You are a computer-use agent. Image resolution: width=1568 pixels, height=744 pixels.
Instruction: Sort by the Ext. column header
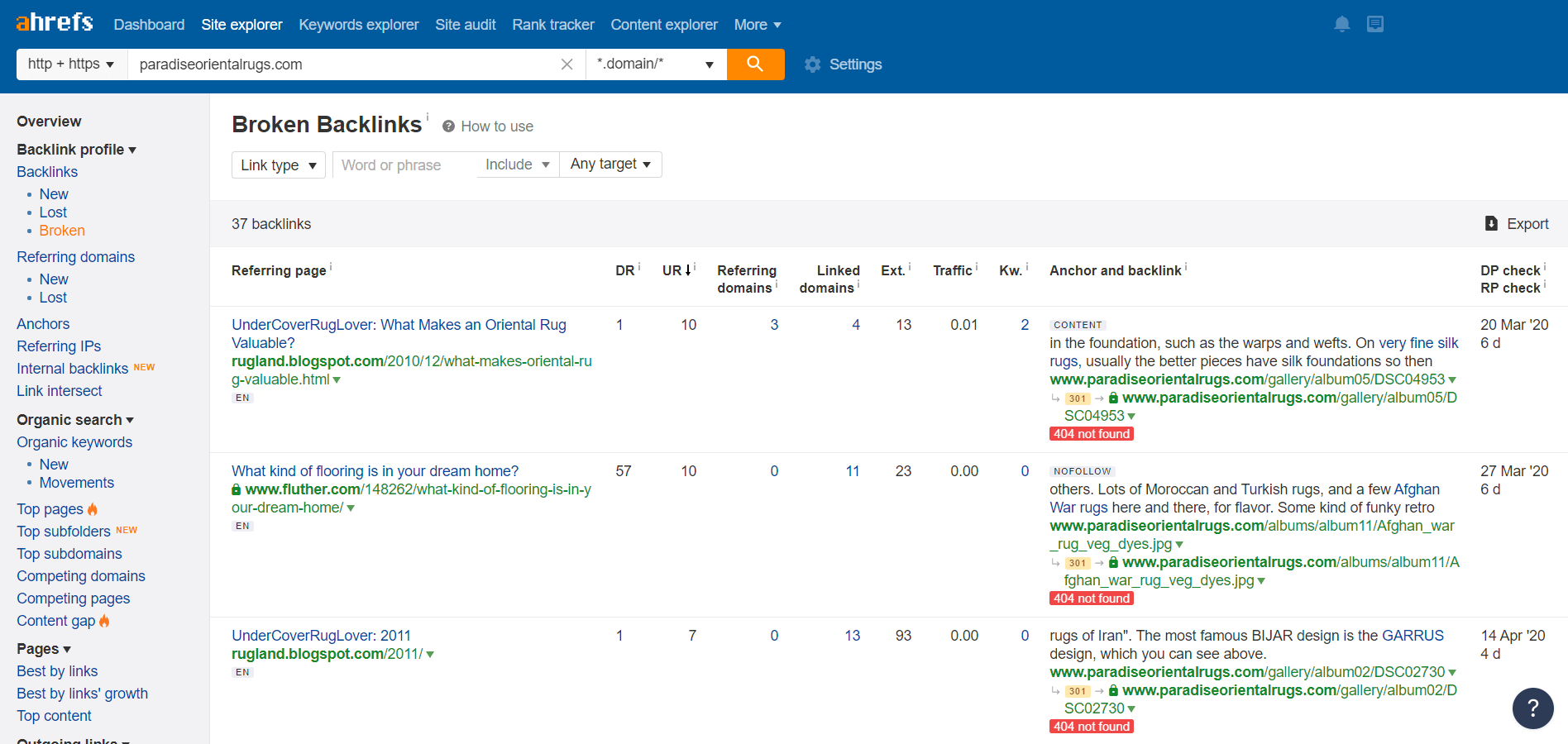892,270
